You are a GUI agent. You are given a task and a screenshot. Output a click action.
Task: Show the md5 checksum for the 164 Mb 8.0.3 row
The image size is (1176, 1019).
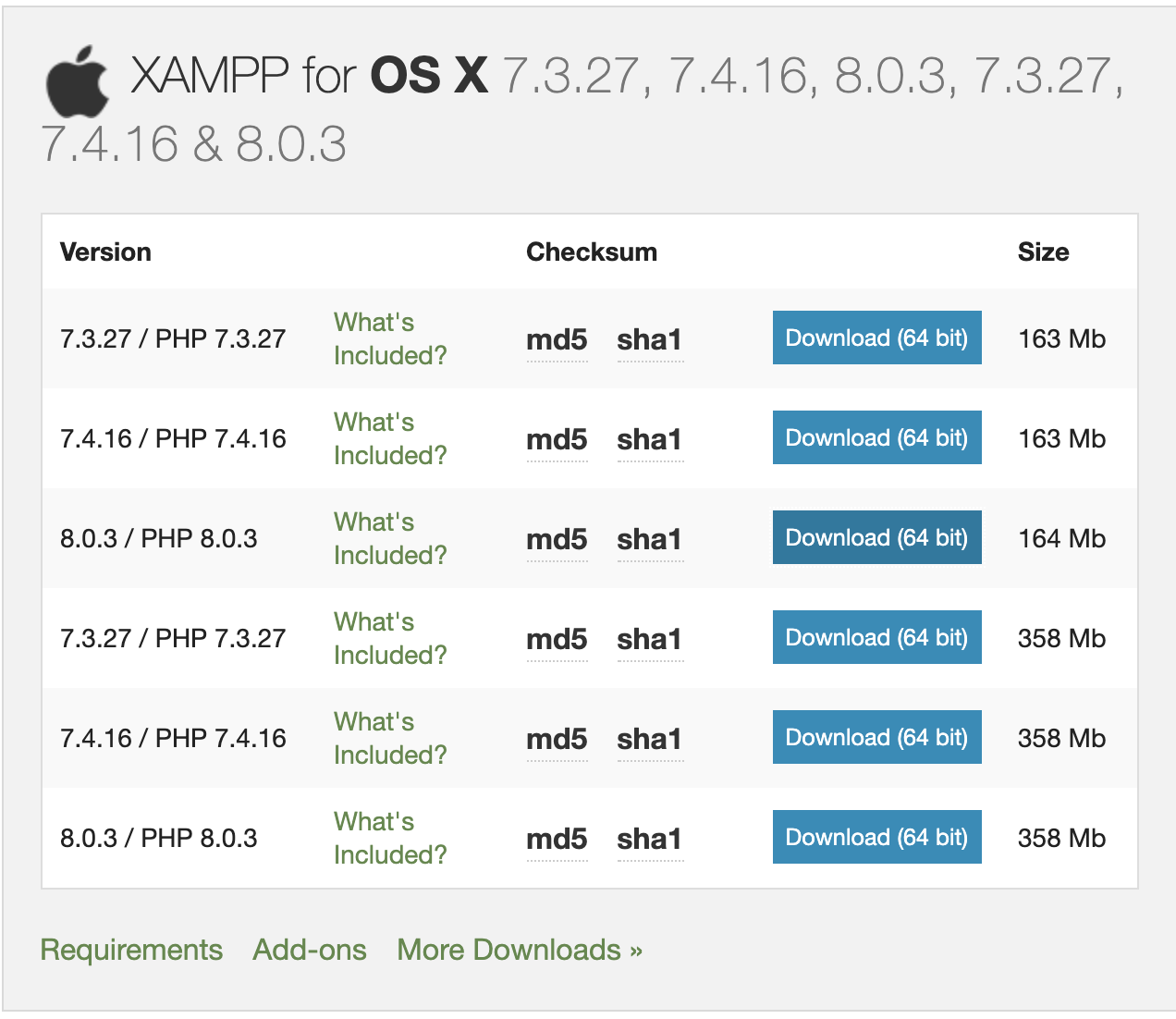coord(557,539)
